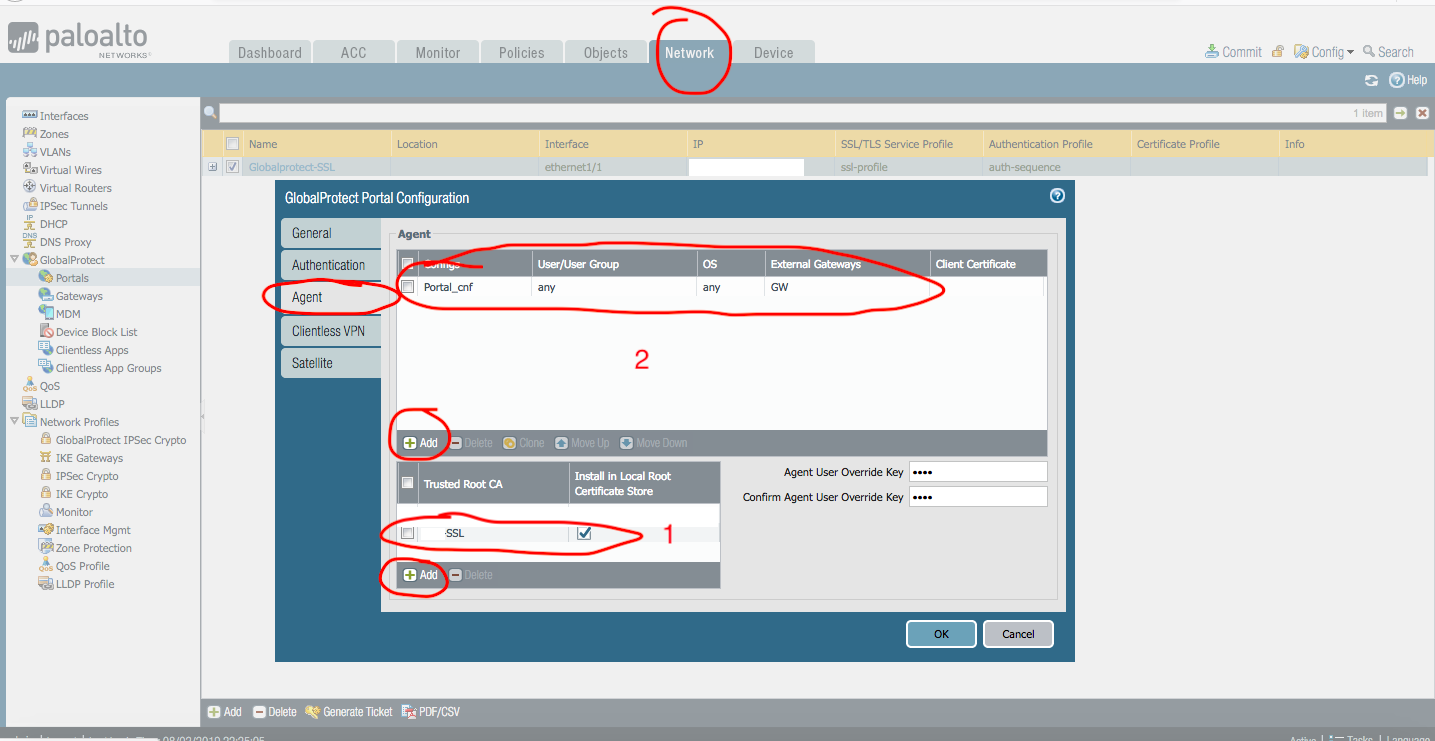Select Gateways in the GlobalProtect tree
Image resolution: width=1435 pixels, height=741 pixels.
click(79, 296)
